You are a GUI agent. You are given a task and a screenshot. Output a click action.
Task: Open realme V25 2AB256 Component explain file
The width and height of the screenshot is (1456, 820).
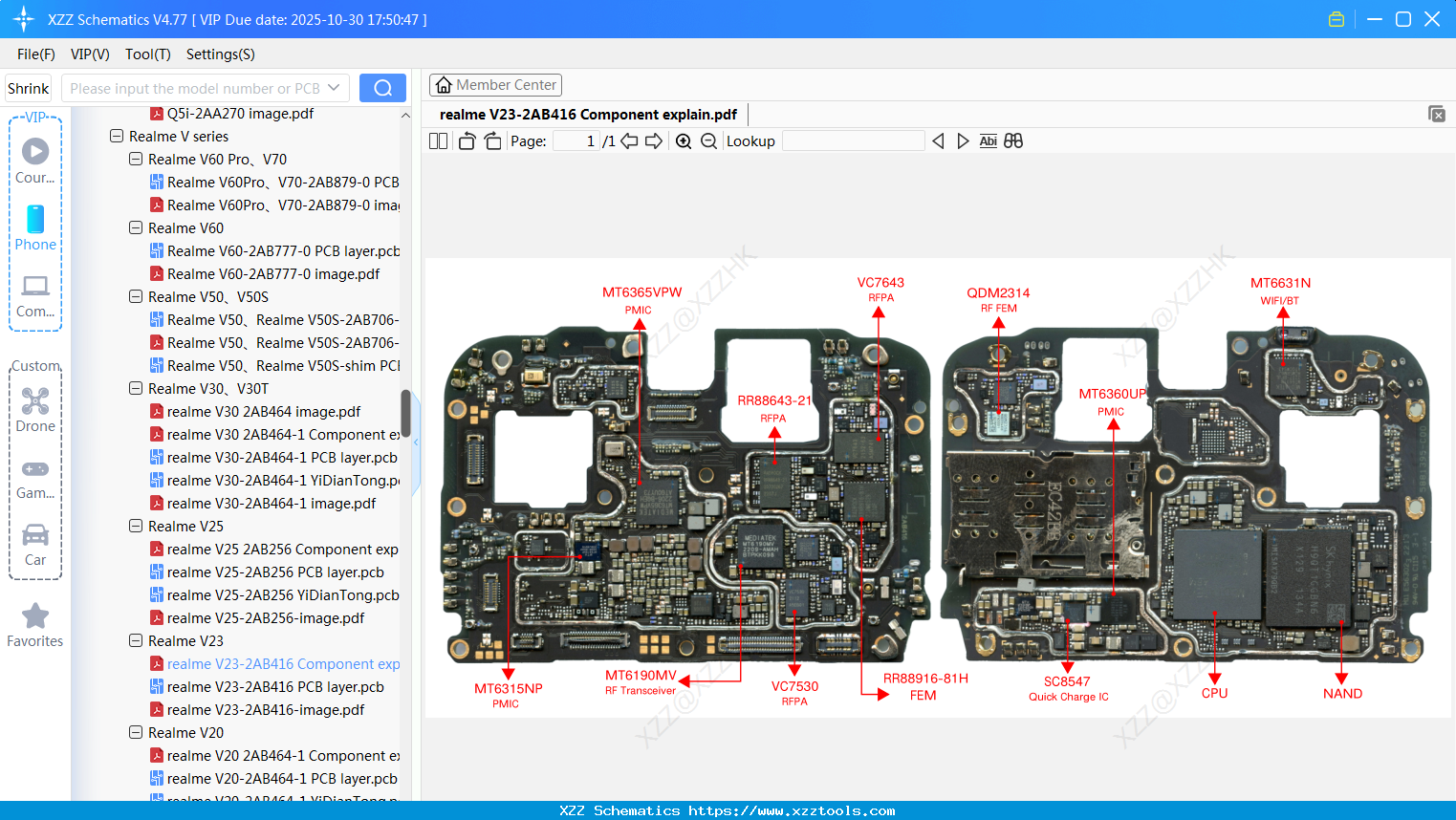coord(274,550)
